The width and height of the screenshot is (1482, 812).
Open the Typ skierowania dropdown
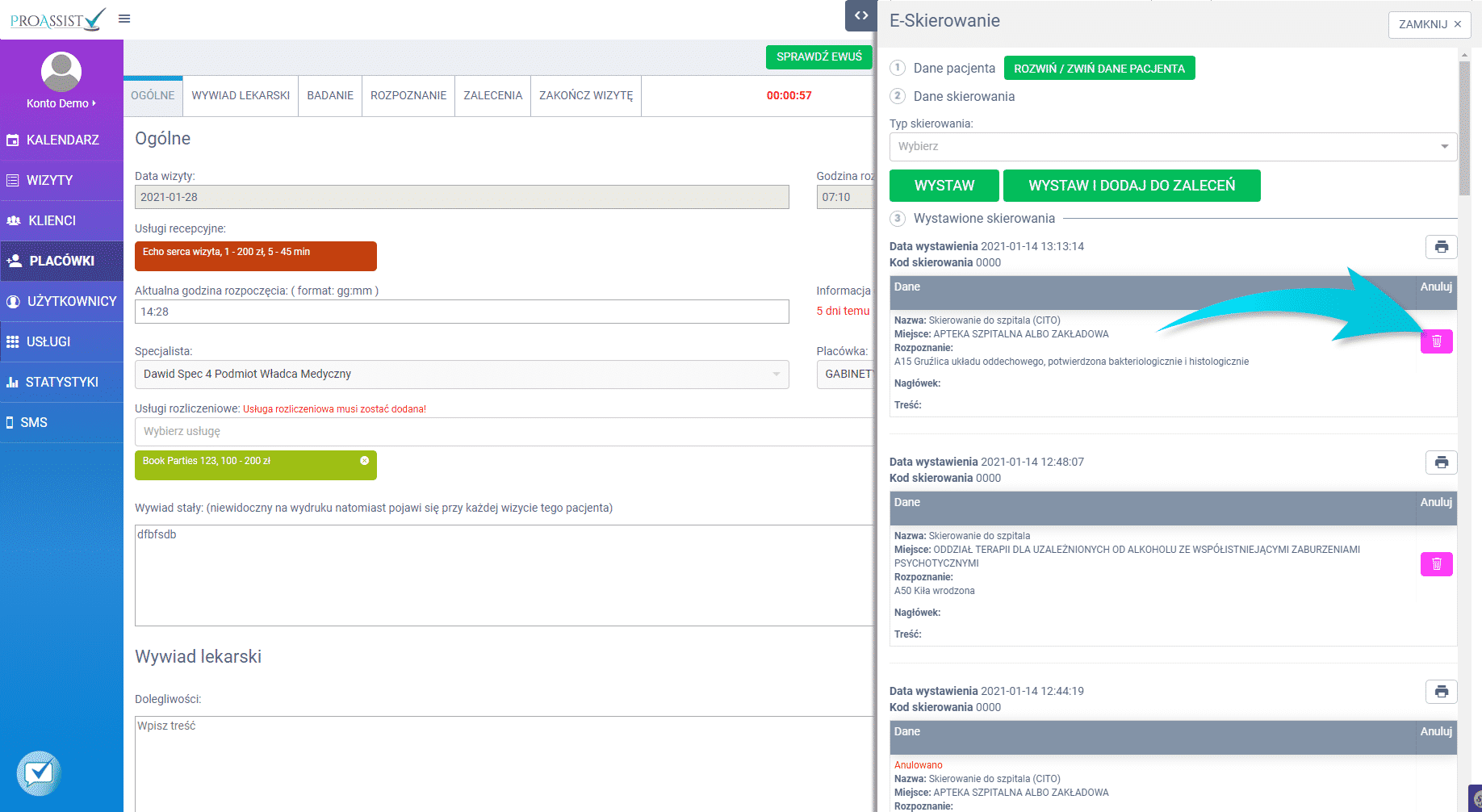point(1173,147)
